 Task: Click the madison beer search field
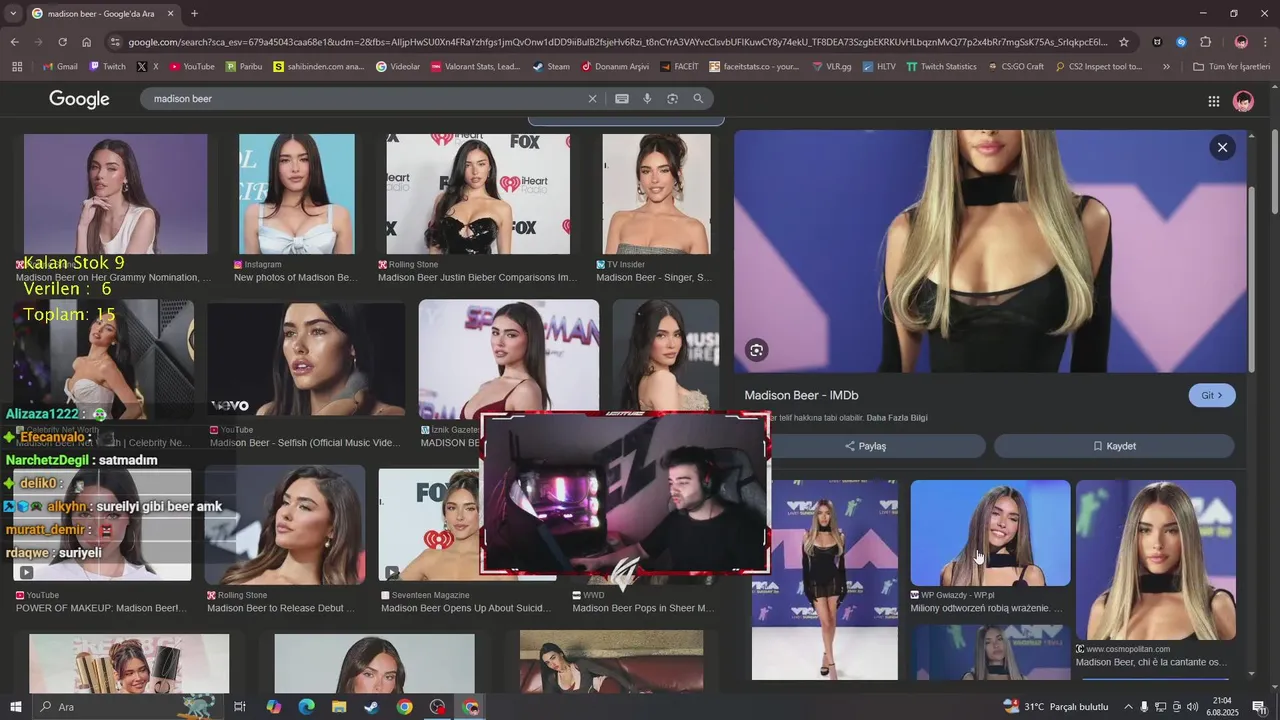[365, 99]
